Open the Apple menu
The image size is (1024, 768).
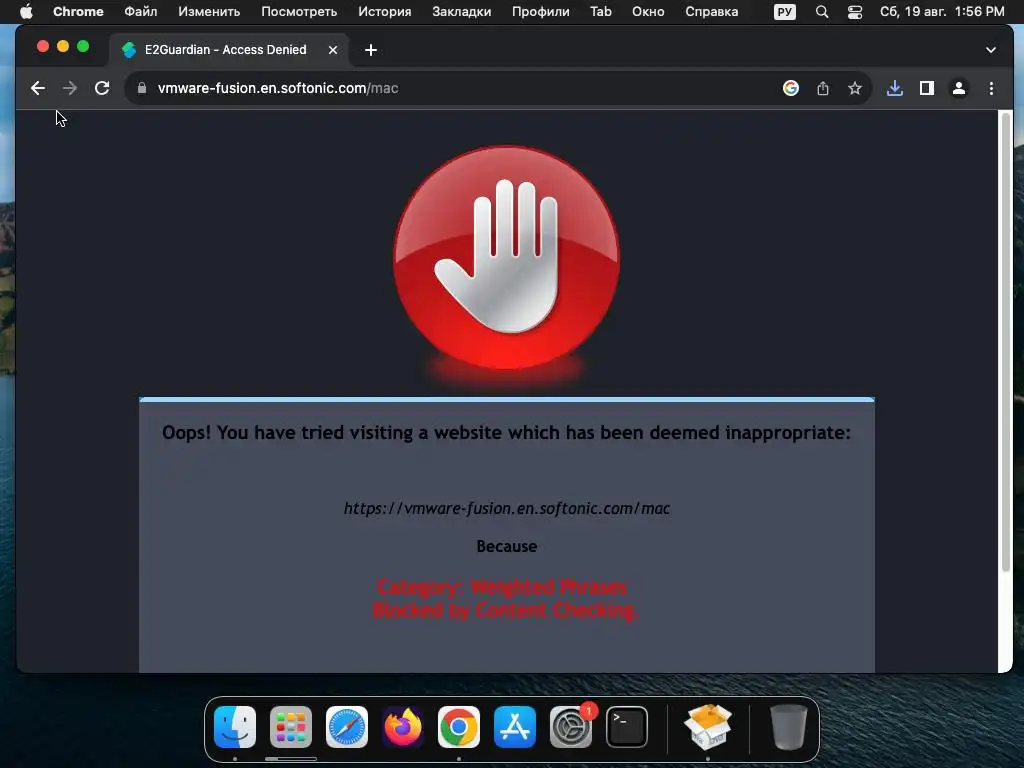point(26,11)
